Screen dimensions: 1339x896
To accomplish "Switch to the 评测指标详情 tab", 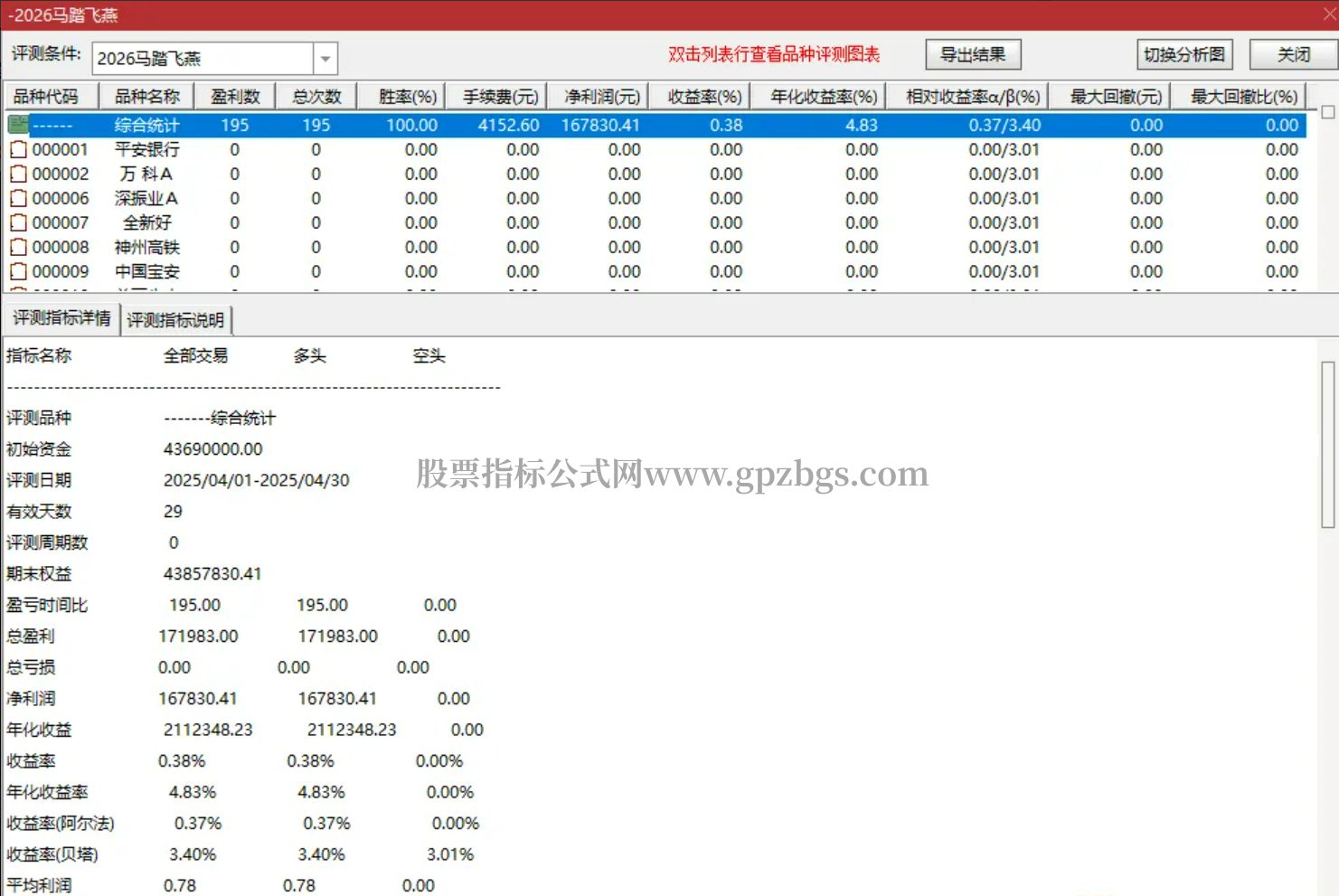I will tap(61, 319).
